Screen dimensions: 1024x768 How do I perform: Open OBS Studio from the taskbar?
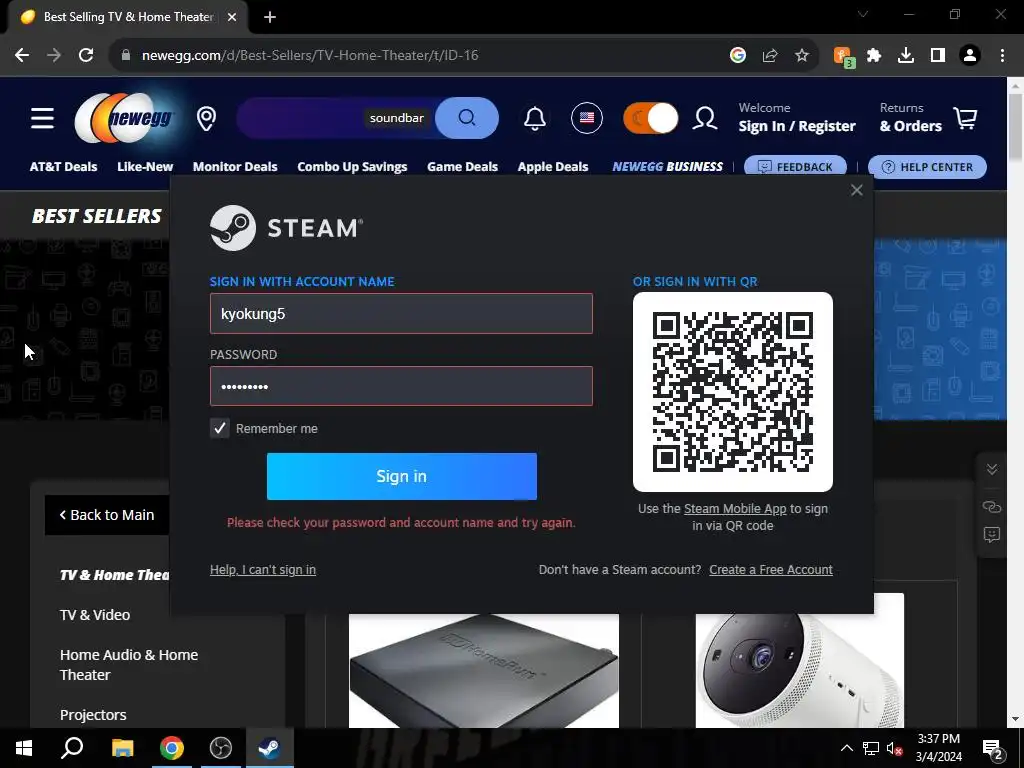(x=221, y=748)
